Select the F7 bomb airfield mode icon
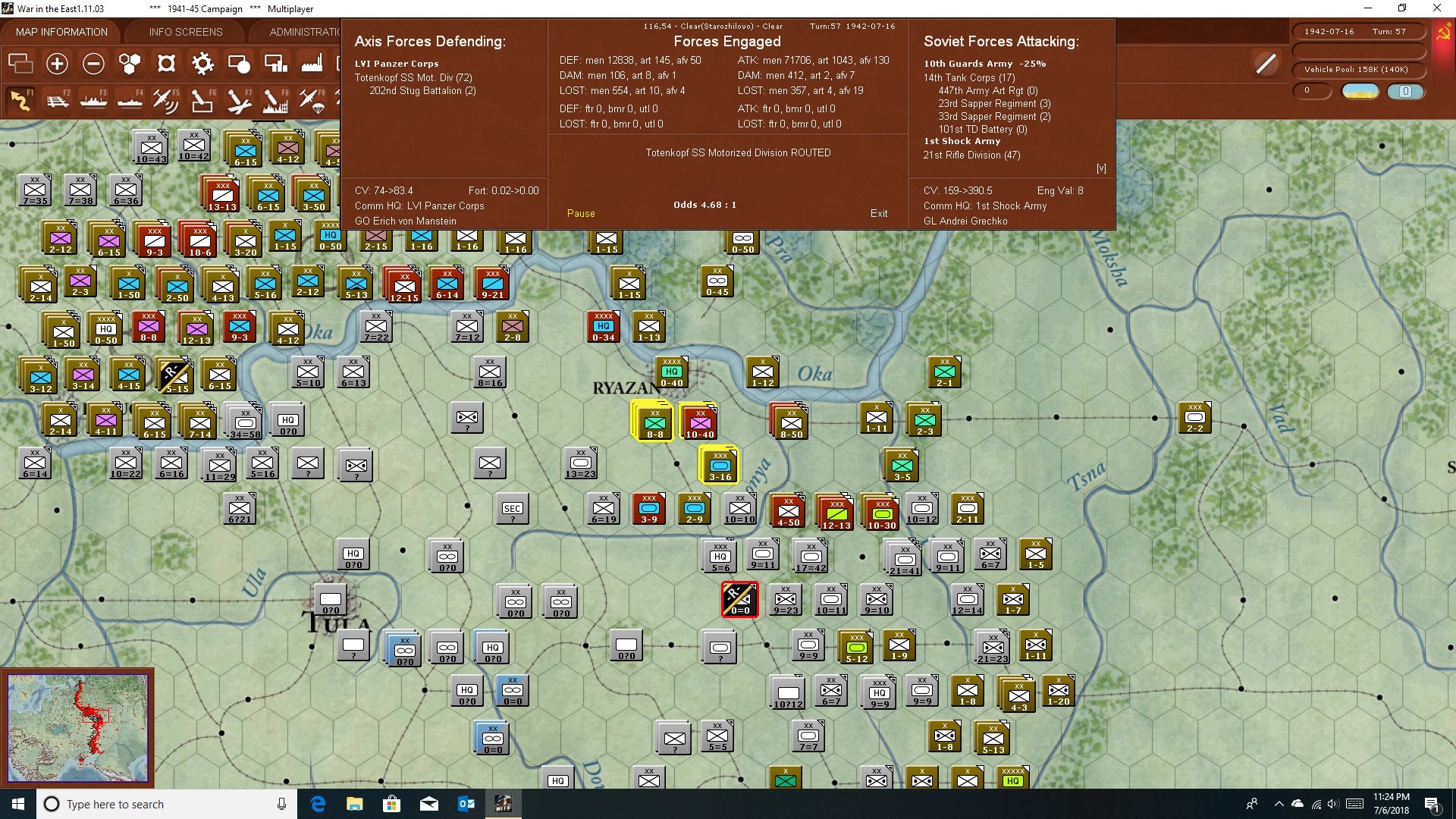The image size is (1456, 819). [238, 100]
